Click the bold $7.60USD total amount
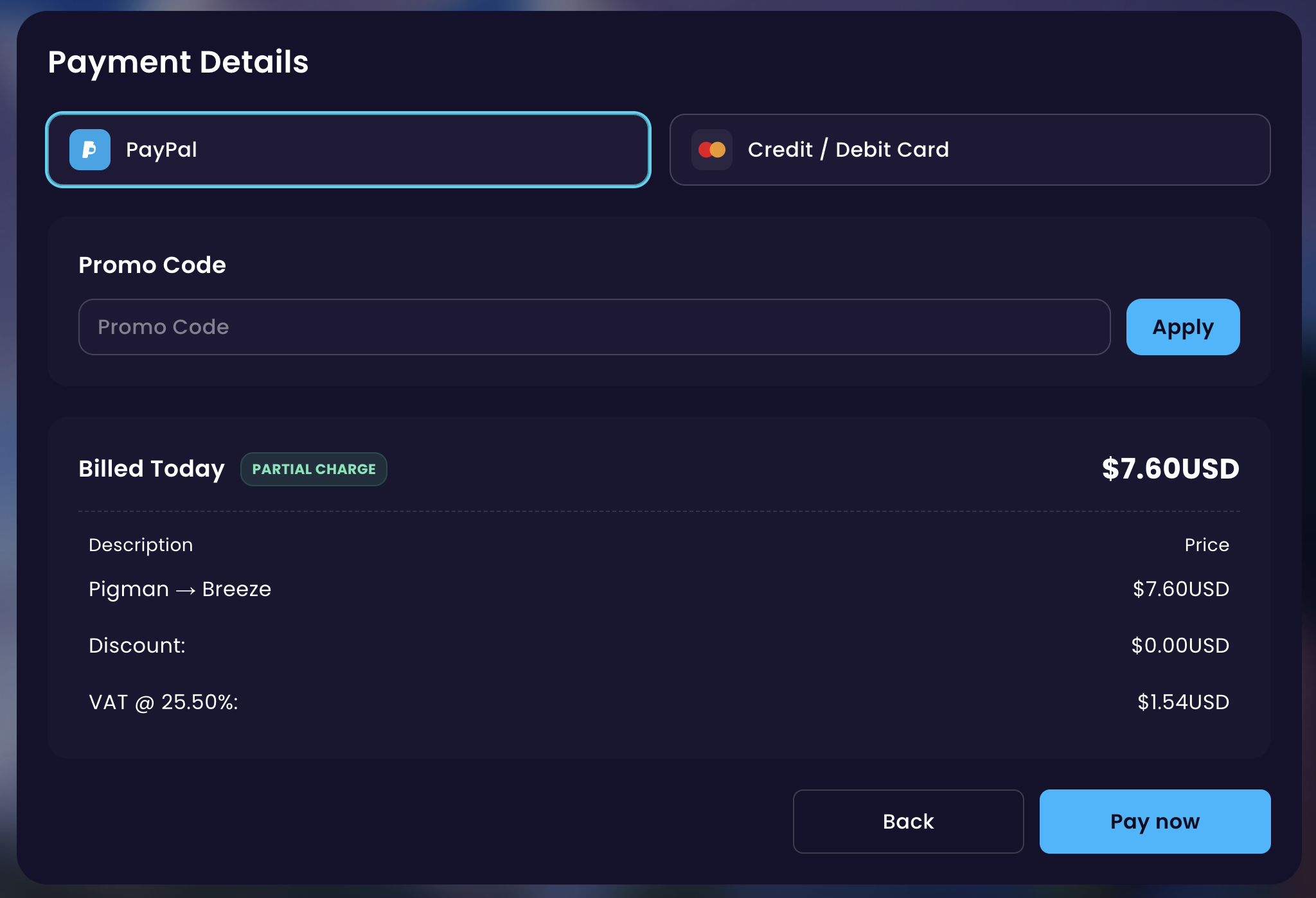This screenshot has width=1316, height=898. click(1170, 469)
